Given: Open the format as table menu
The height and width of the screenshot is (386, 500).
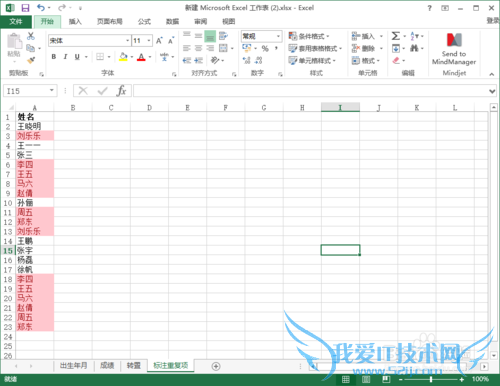Looking at the screenshot, I should coord(315,48).
